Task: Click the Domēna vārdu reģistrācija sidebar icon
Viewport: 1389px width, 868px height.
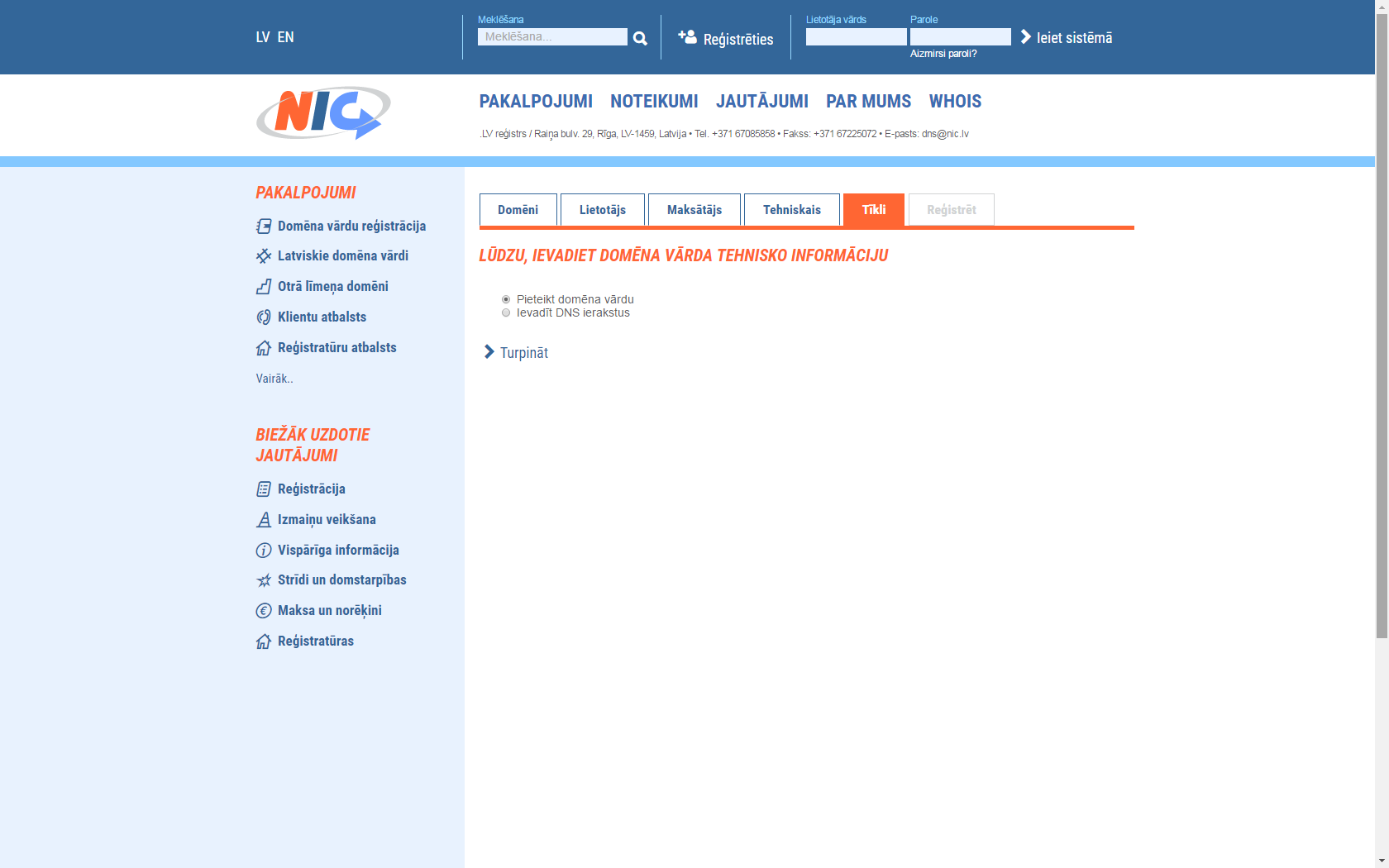Action: pyautogui.click(x=264, y=227)
